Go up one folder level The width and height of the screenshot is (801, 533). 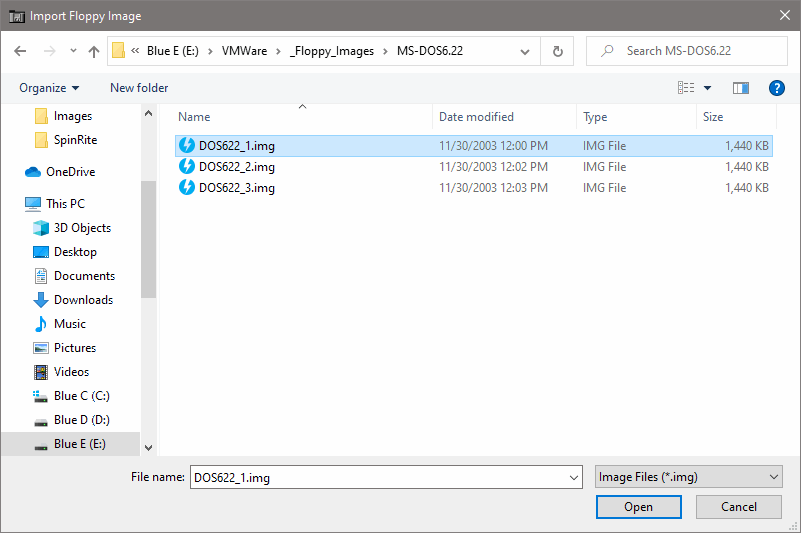point(93,51)
